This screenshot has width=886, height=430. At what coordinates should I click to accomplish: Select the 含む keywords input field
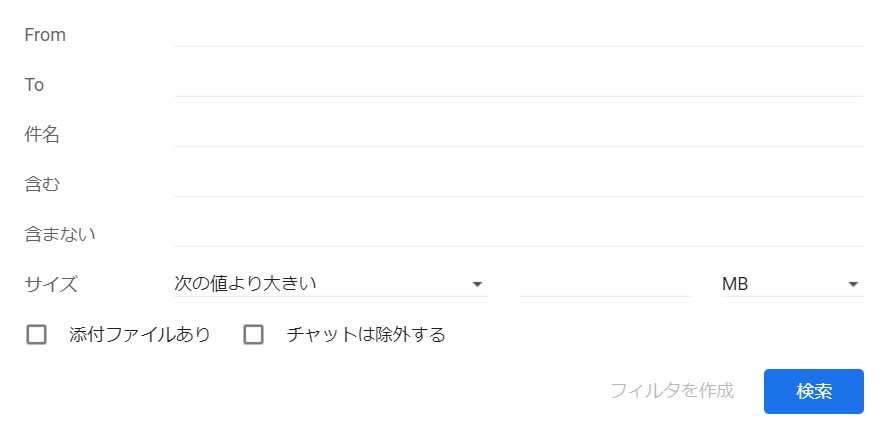click(x=518, y=184)
